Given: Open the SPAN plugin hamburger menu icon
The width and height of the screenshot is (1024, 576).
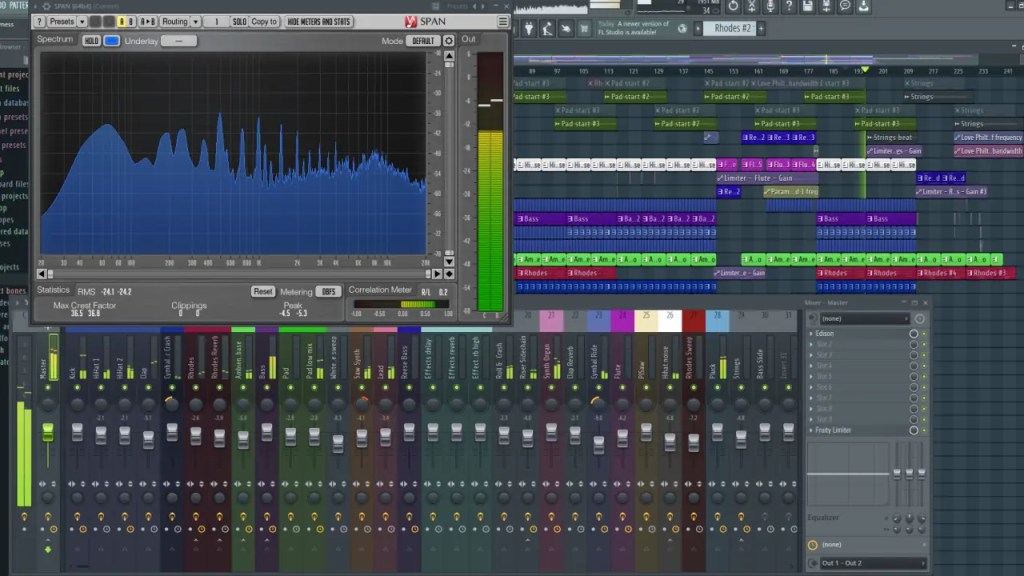Looking at the screenshot, I should (503, 19).
